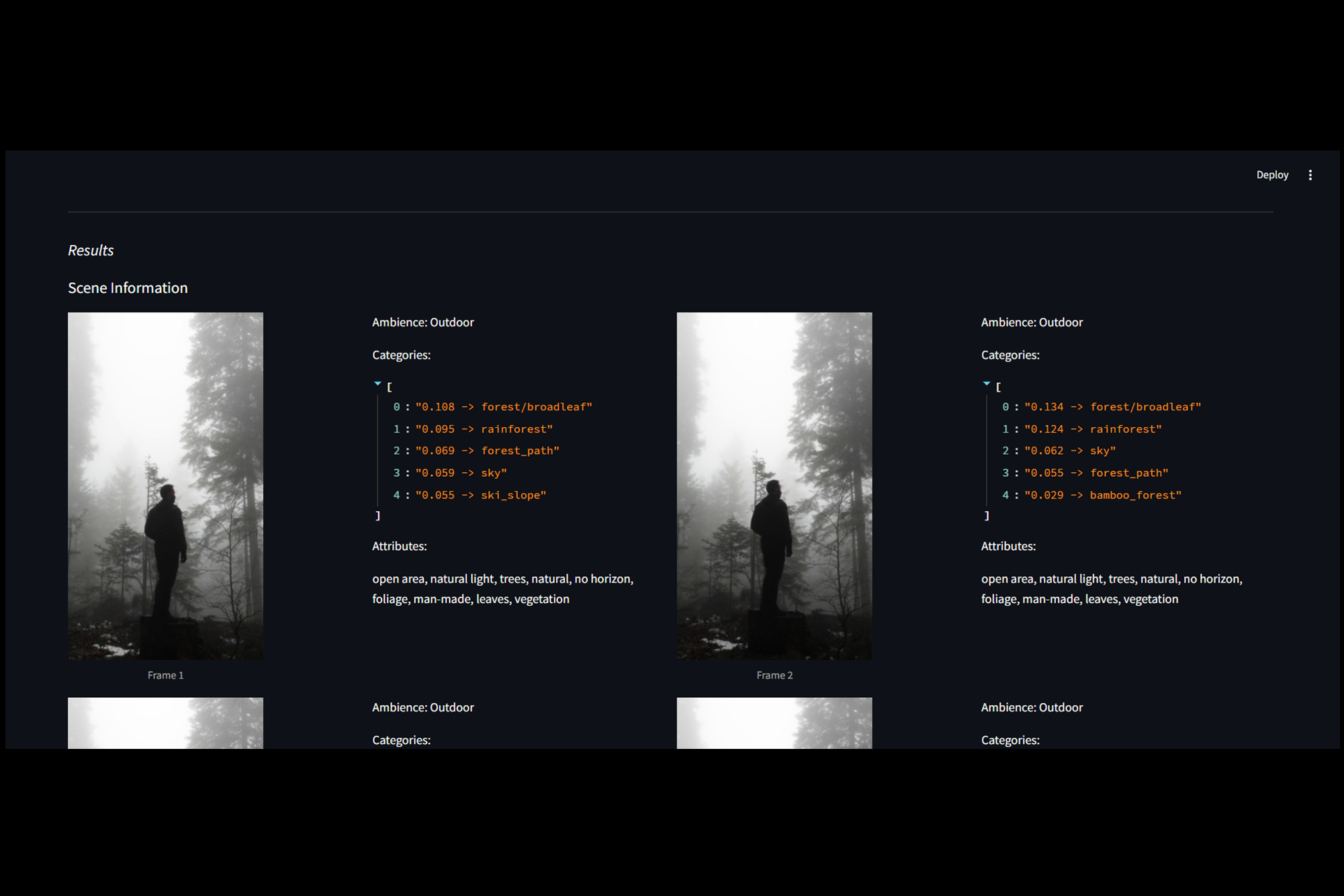Select the "0.095 -> rainforest" entry
Viewport: 1344px width, 896px height.
pos(484,429)
